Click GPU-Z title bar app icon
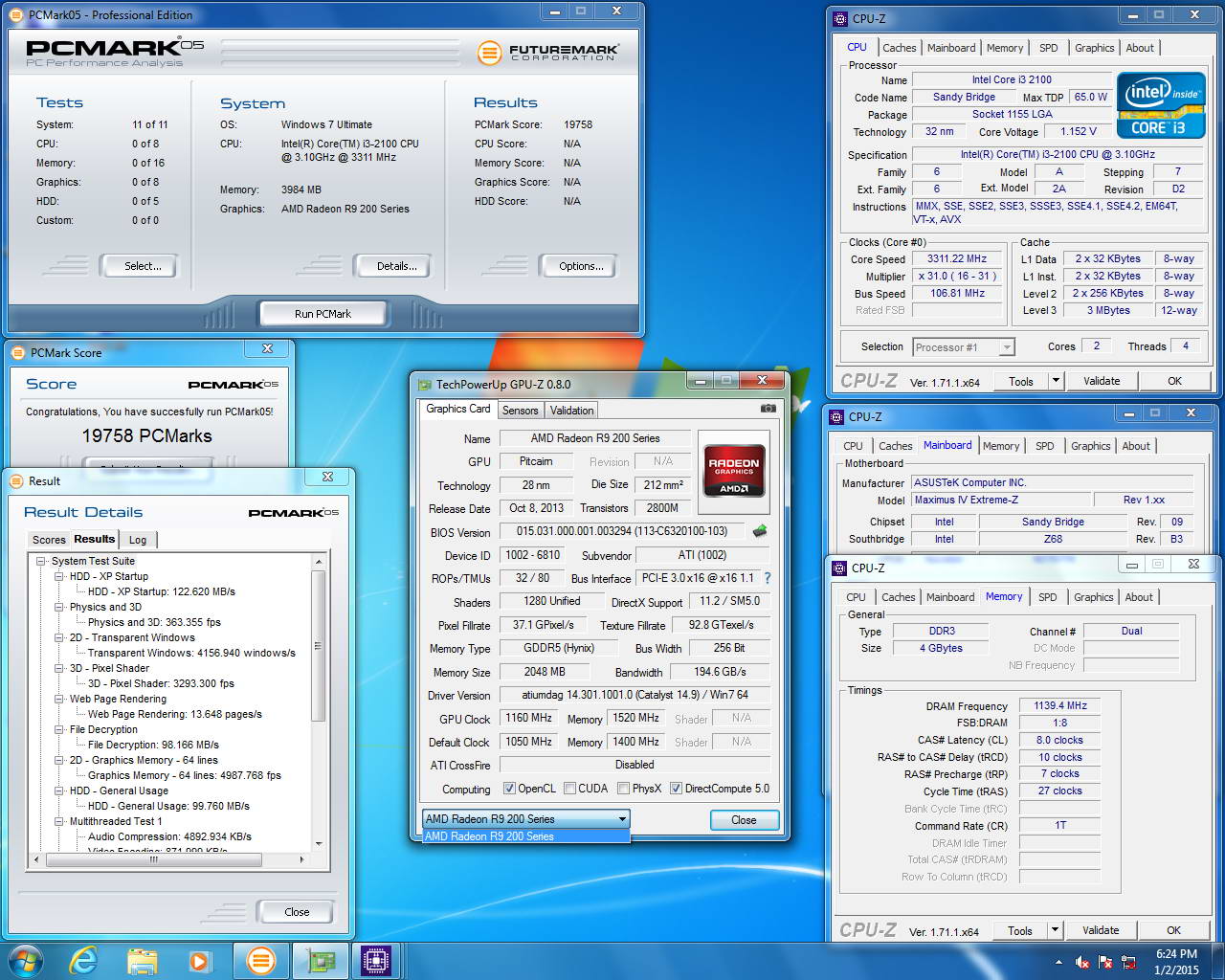Image resolution: width=1225 pixels, height=980 pixels. pyautogui.click(x=425, y=385)
